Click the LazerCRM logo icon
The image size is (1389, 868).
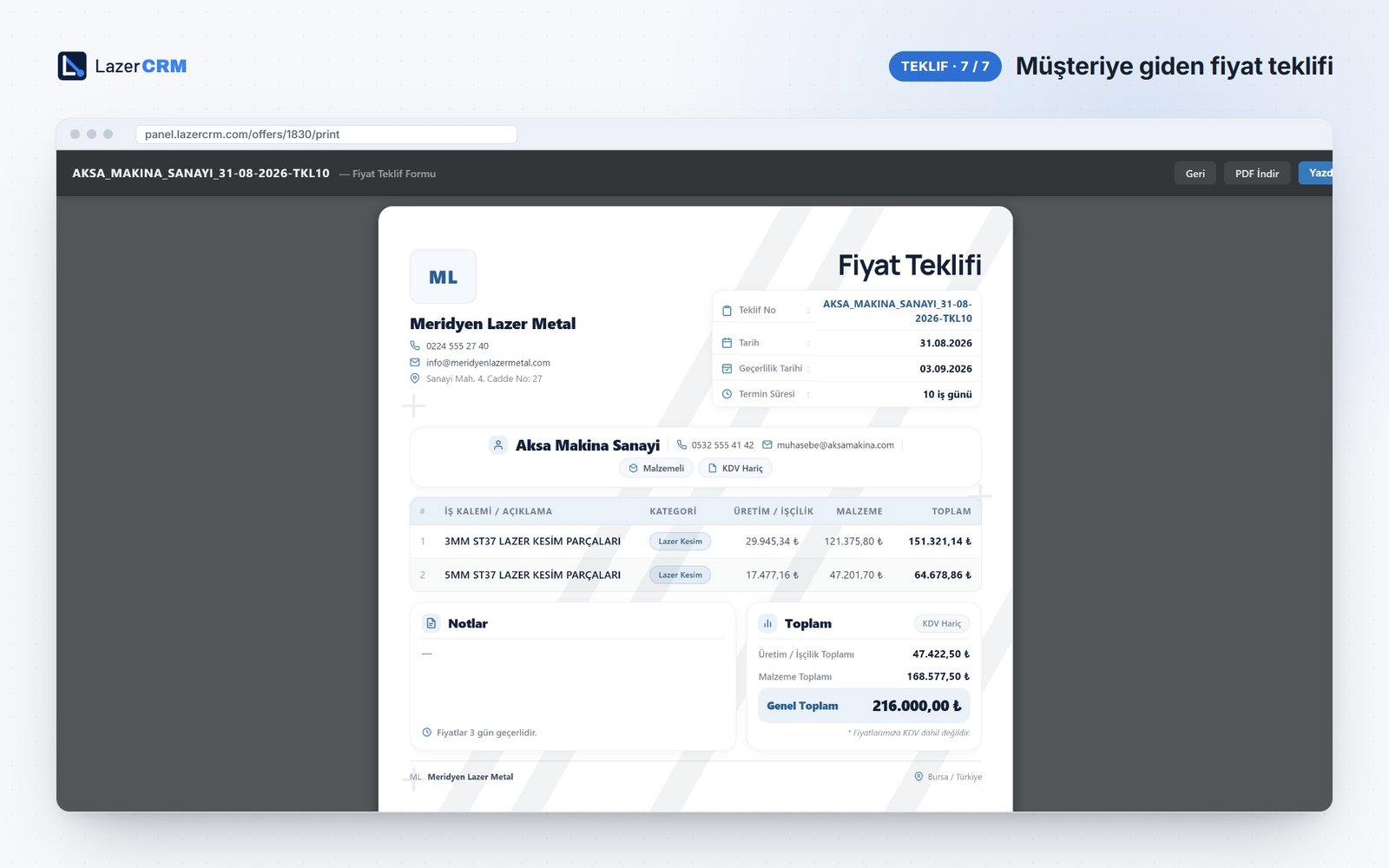[72, 66]
